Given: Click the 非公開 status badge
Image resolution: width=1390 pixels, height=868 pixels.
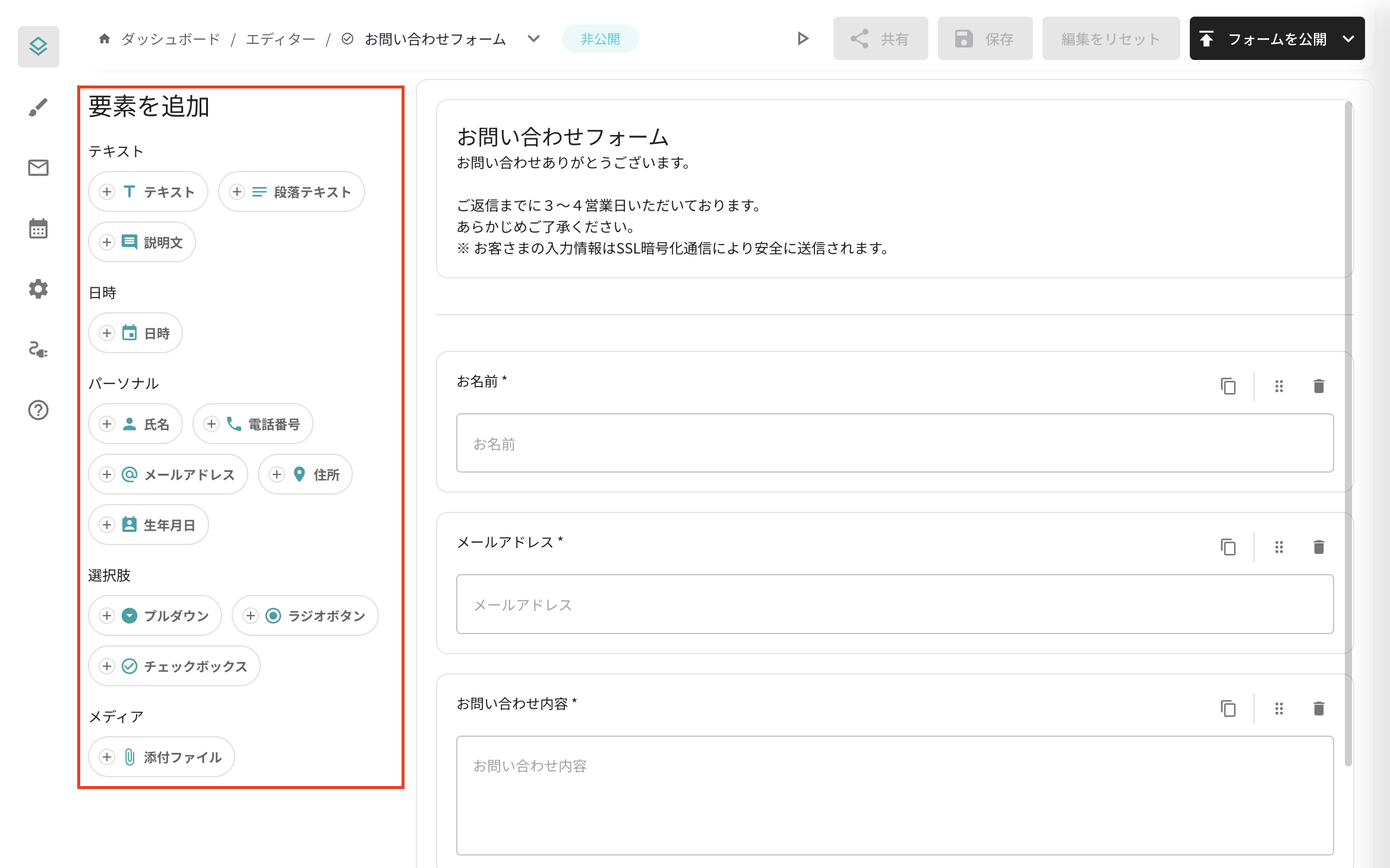Looking at the screenshot, I should click(600, 39).
